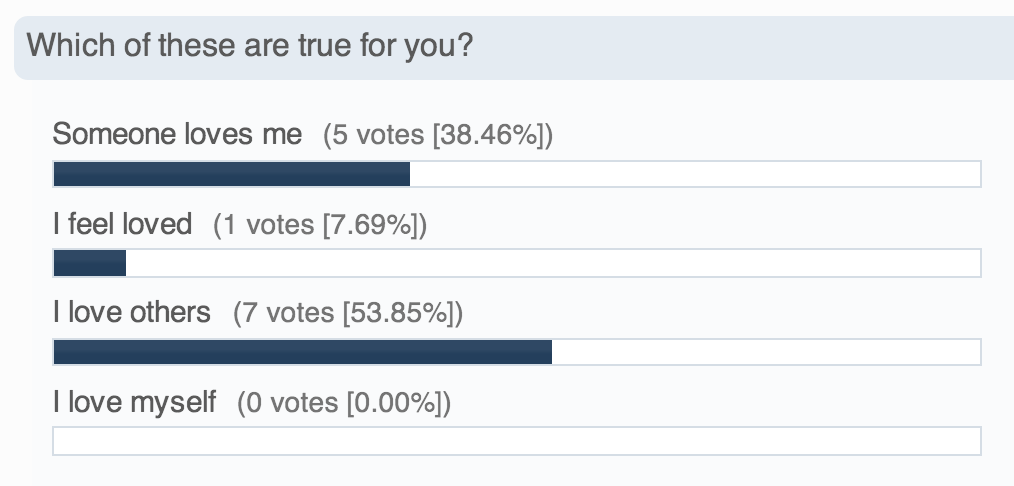
Task: Click the empty 'I love myself' result bar
Action: tap(517, 441)
